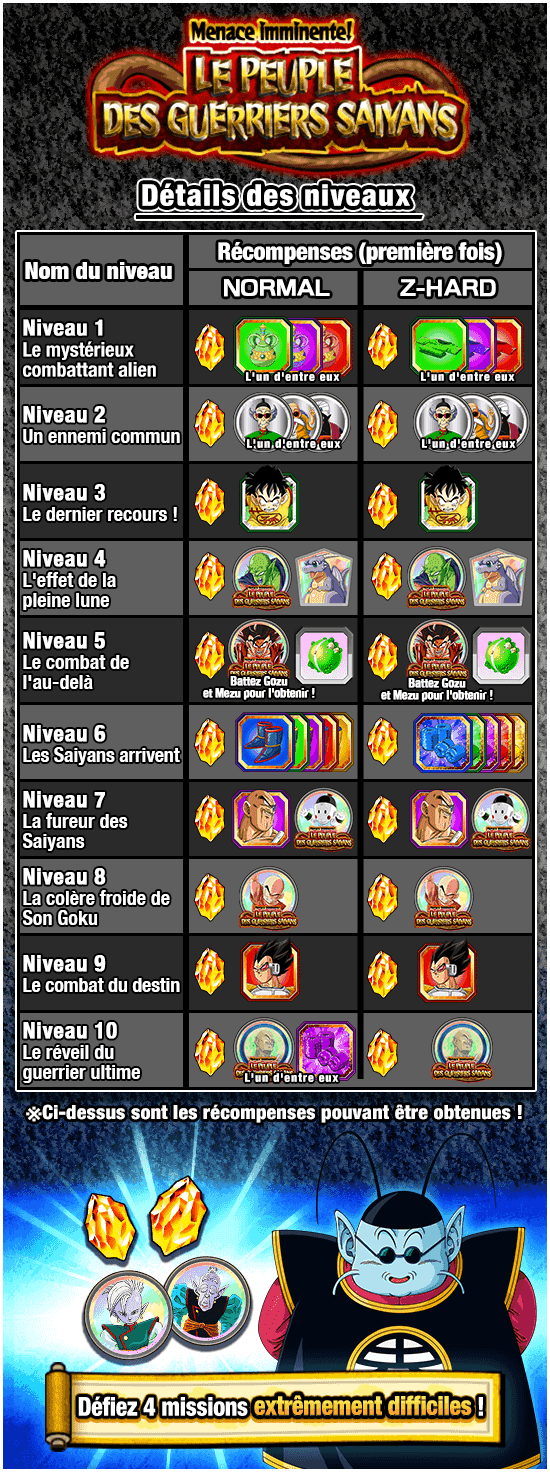
Task: Click the Niveau 1 Z-HARD Dragon Stone
Action: tap(382, 346)
